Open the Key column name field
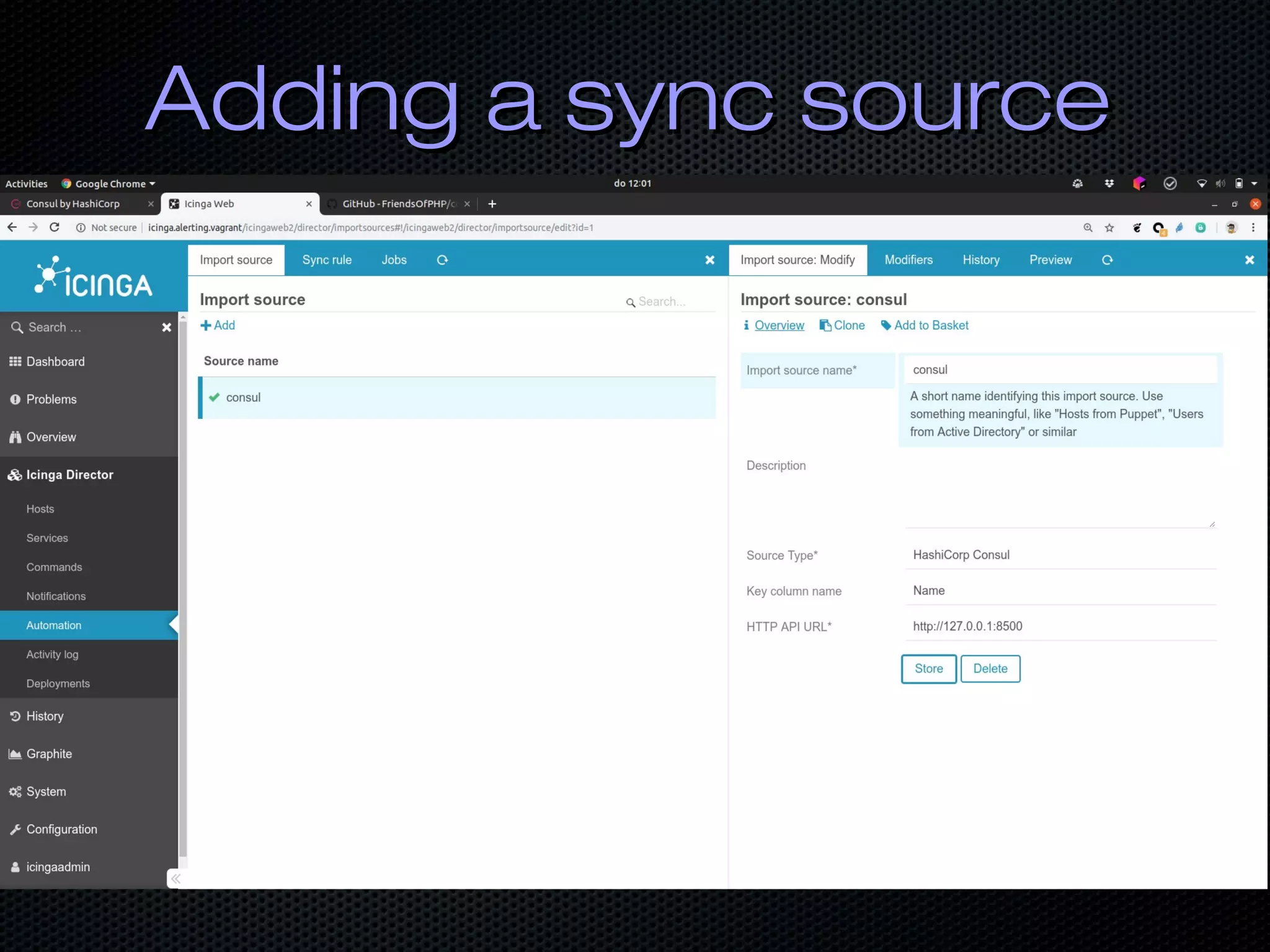Image resolution: width=1270 pixels, height=952 pixels. [x=1060, y=591]
